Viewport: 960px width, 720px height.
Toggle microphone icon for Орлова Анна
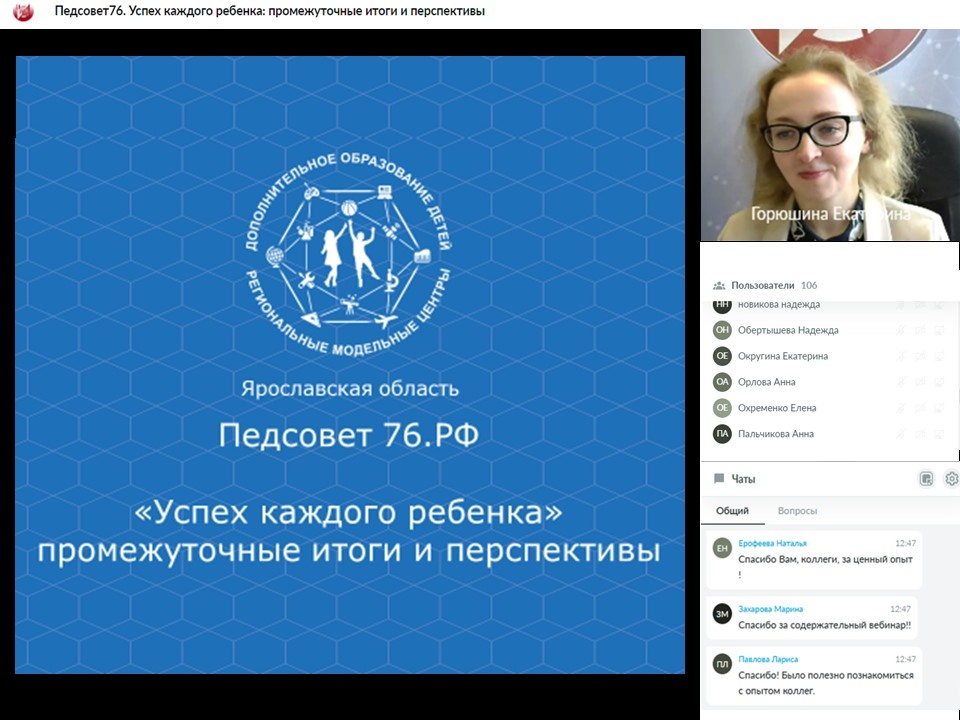pyautogui.click(x=901, y=382)
